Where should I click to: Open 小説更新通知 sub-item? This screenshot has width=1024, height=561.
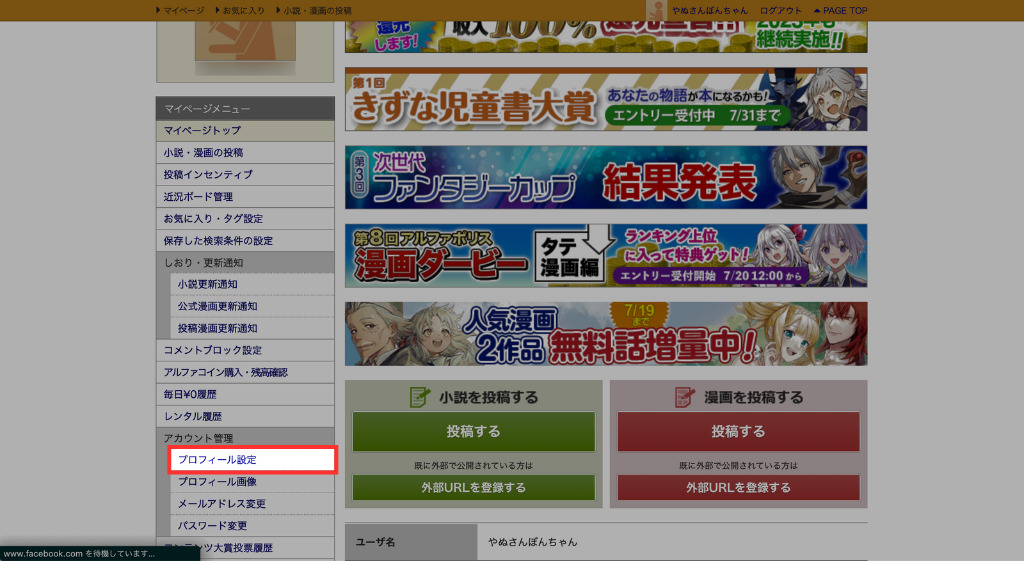[252, 284]
